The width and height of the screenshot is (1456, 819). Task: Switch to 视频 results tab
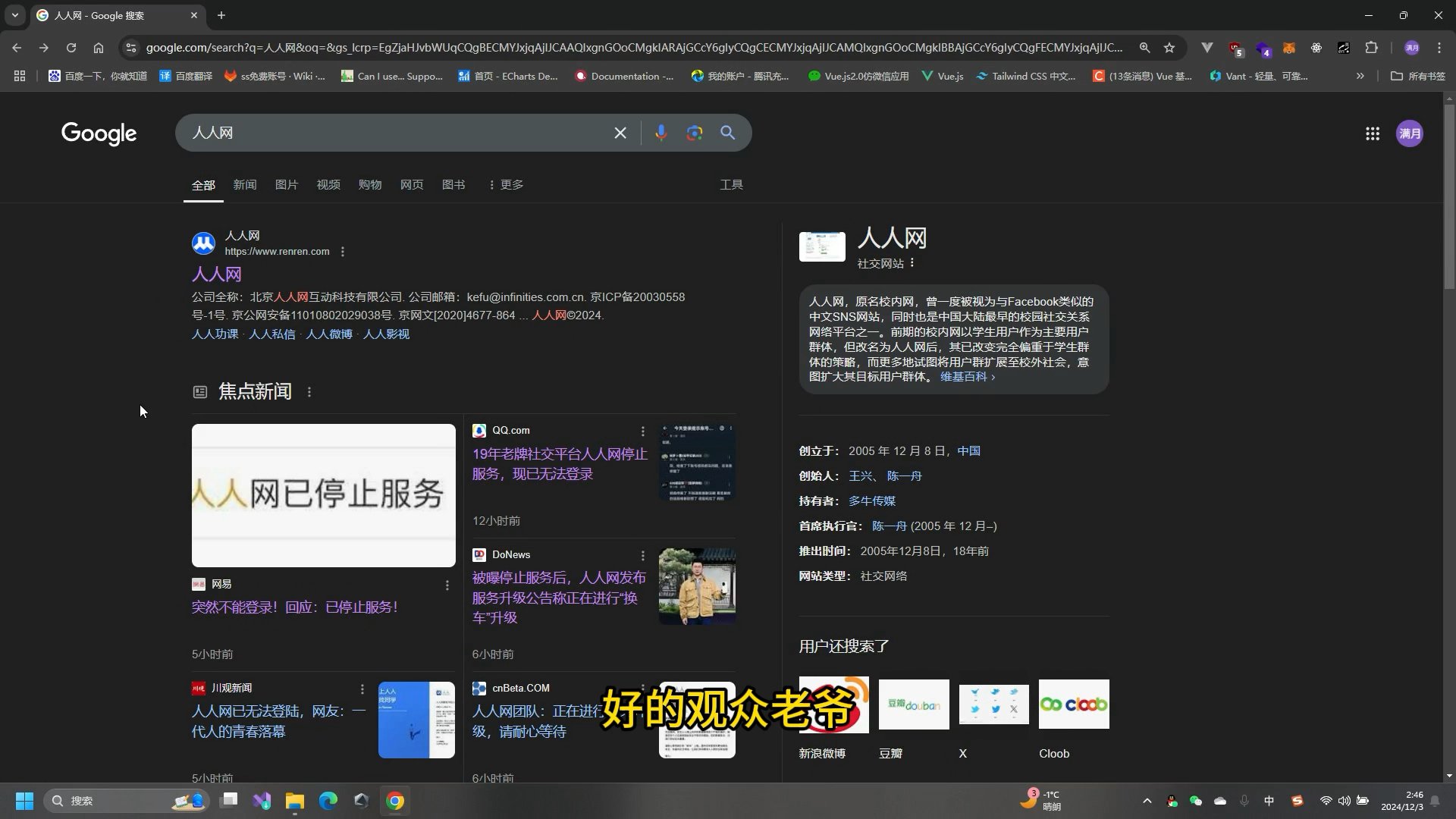(x=328, y=184)
